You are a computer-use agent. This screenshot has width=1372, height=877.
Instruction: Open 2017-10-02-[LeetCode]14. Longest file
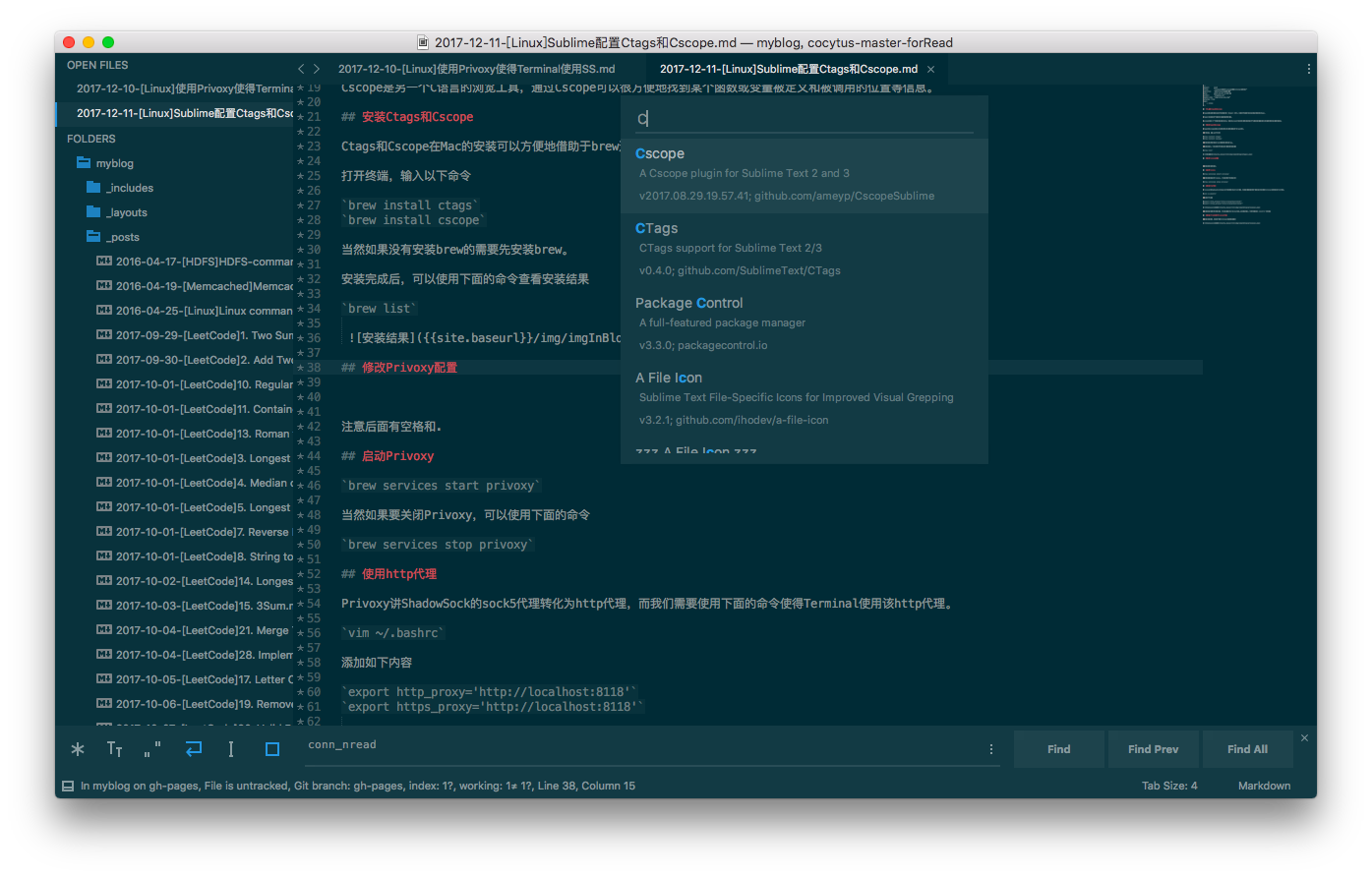point(205,581)
